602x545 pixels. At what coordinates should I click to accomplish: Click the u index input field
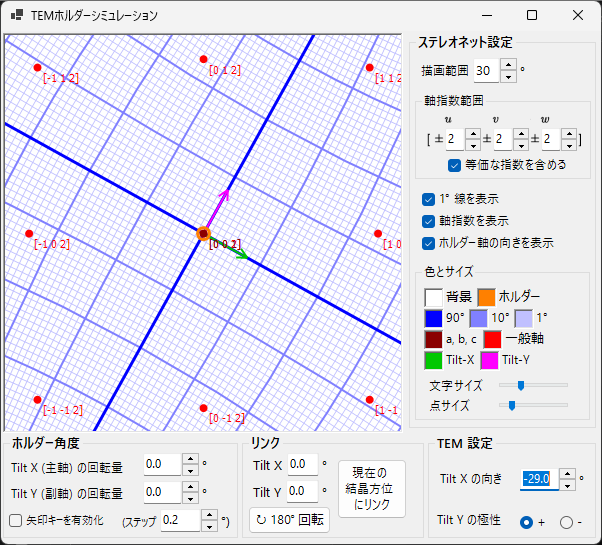(x=455, y=139)
